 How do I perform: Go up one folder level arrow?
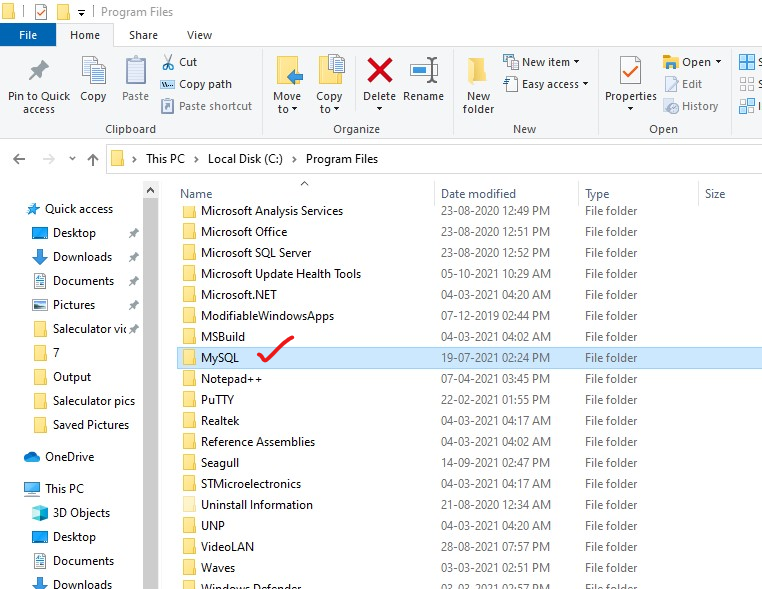(x=93, y=159)
